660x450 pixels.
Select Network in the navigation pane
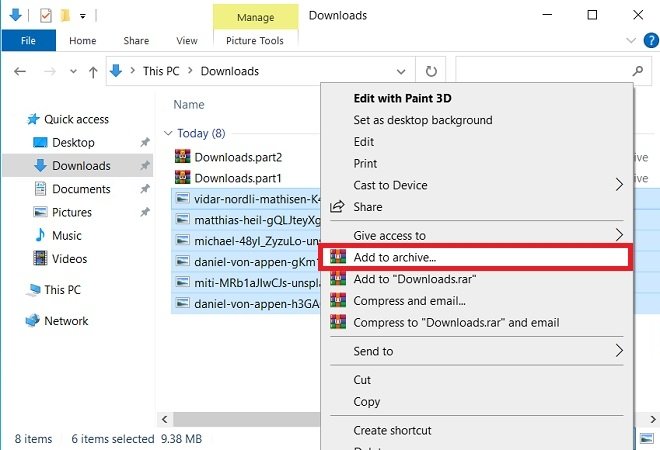pos(66,321)
